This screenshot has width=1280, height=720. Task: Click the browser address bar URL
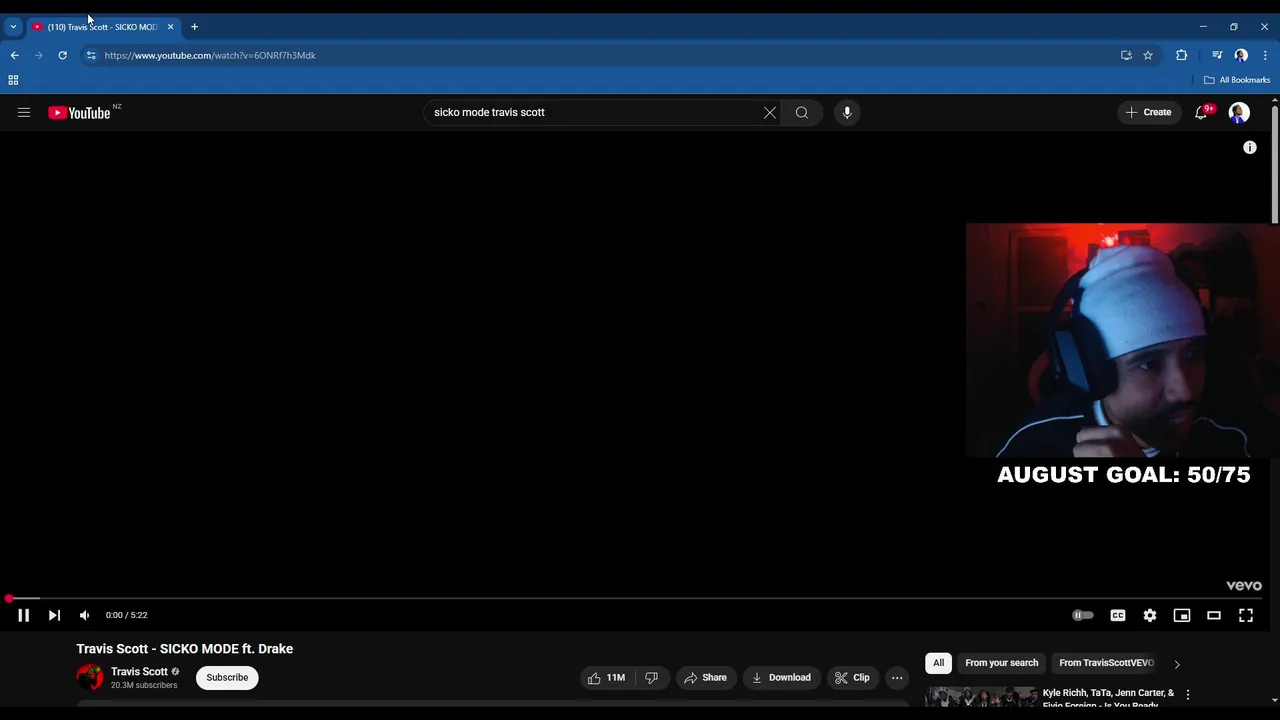click(210, 56)
